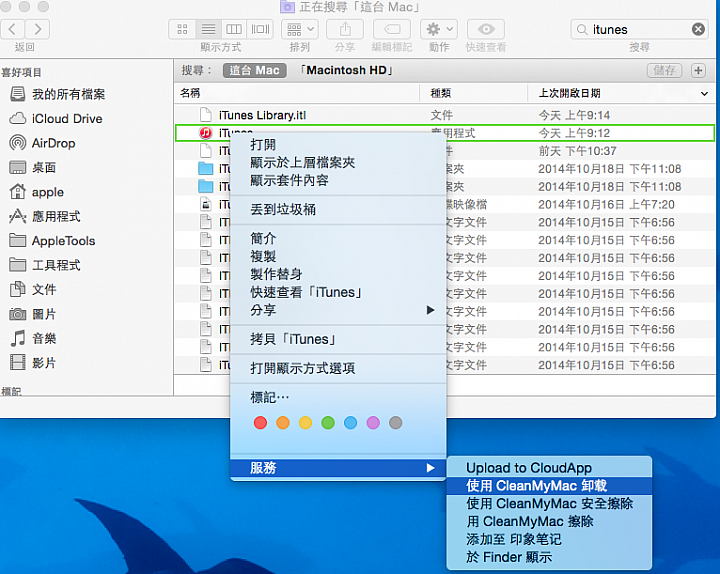Open 圖片 in the sidebar

click(x=33, y=314)
